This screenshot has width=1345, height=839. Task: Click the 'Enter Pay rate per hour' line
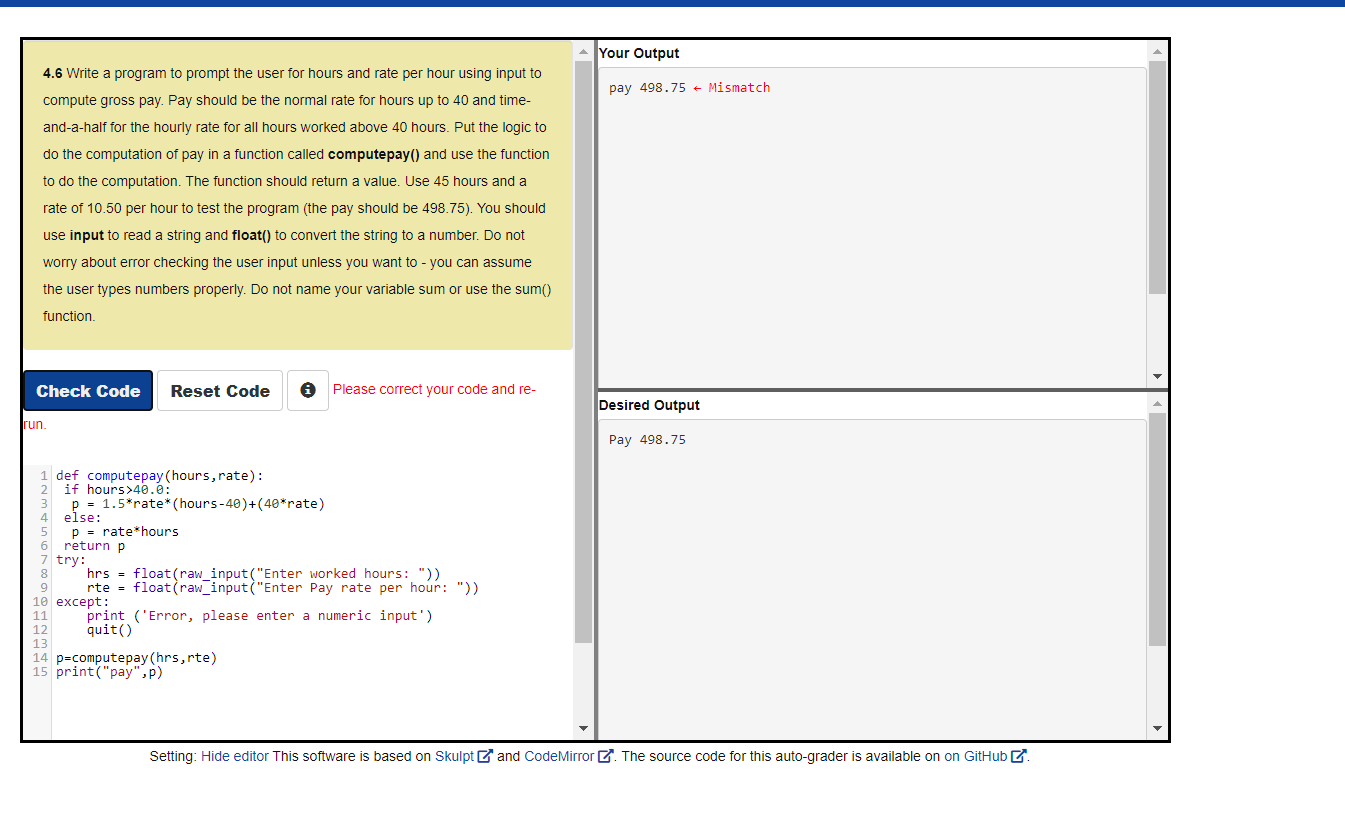(x=283, y=588)
